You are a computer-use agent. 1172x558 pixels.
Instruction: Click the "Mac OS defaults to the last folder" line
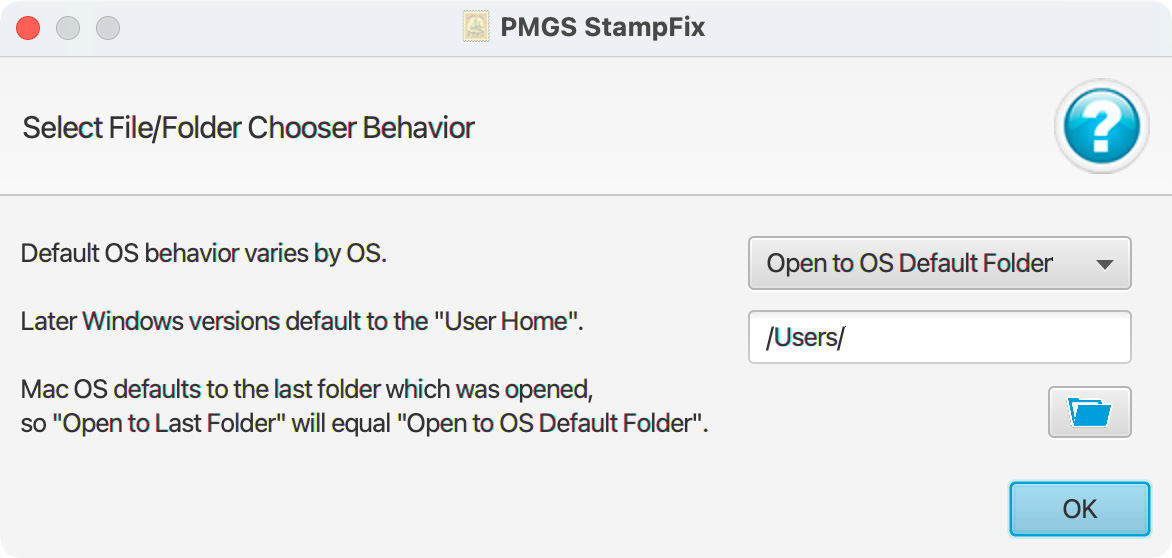pos(307,390)
